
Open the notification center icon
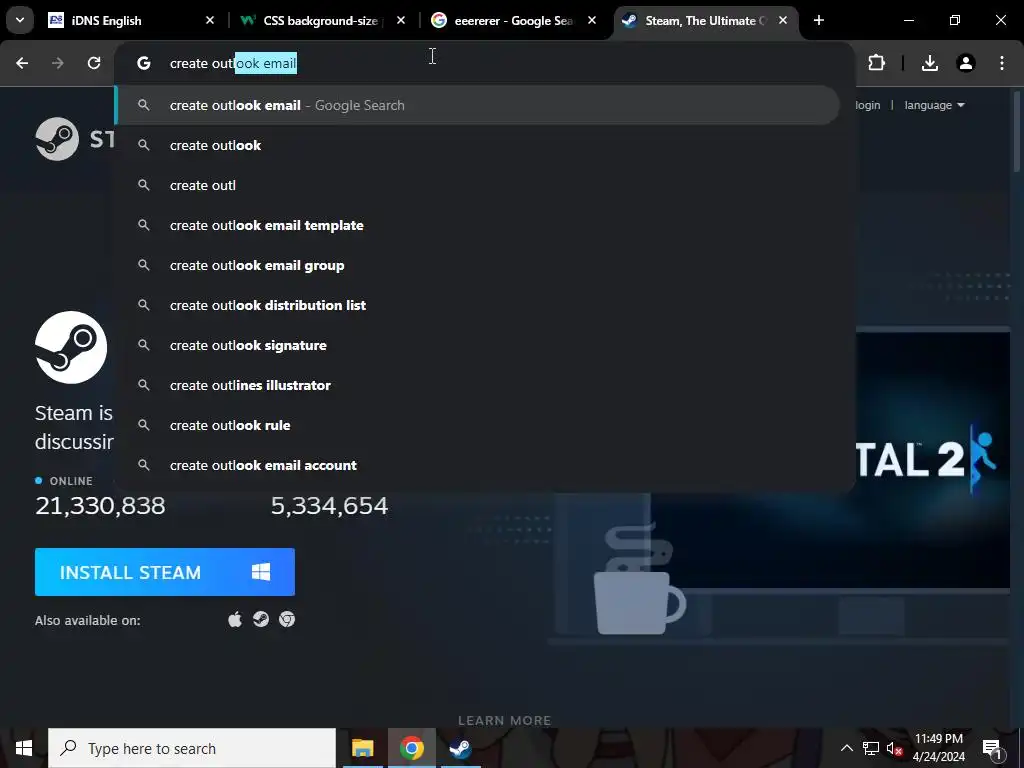[991, 748]
